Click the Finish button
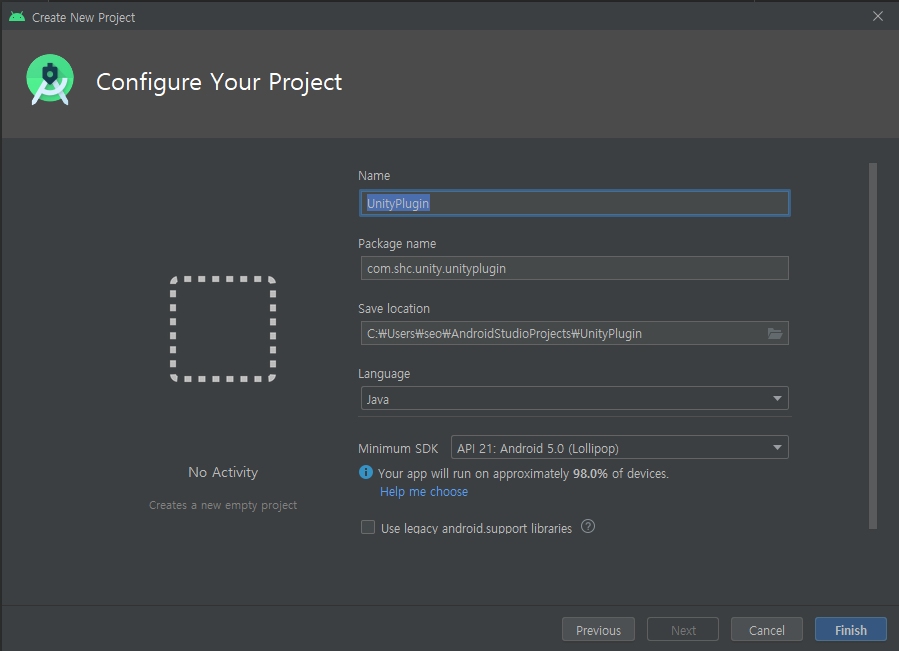The image size is (899, 651). tap(851, 630)
